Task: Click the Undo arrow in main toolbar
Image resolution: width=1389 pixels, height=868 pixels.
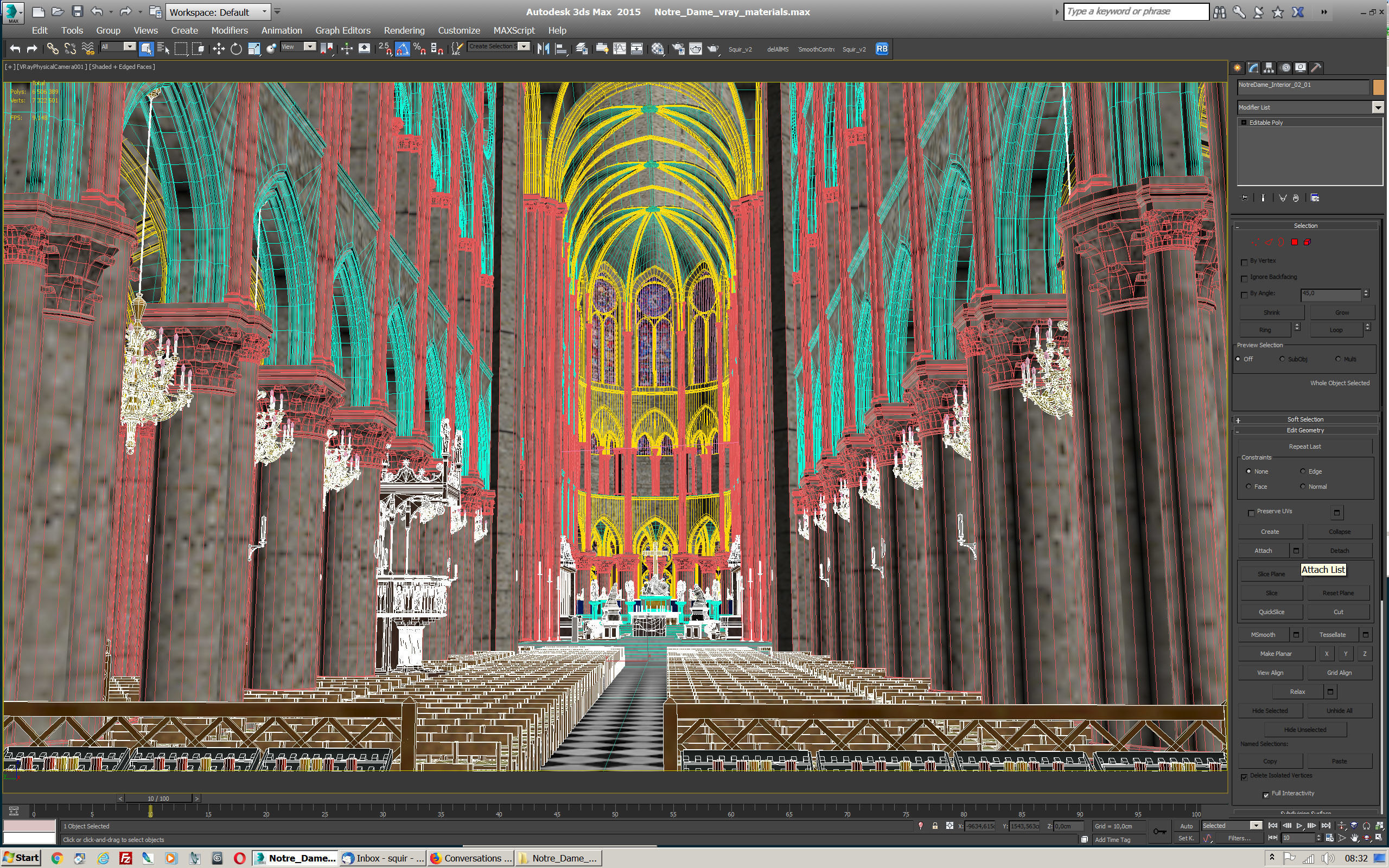Action: 16,49
